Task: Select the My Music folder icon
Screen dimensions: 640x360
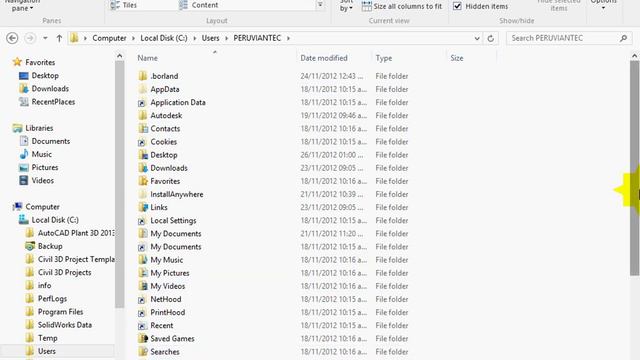Action: (142, 260)
